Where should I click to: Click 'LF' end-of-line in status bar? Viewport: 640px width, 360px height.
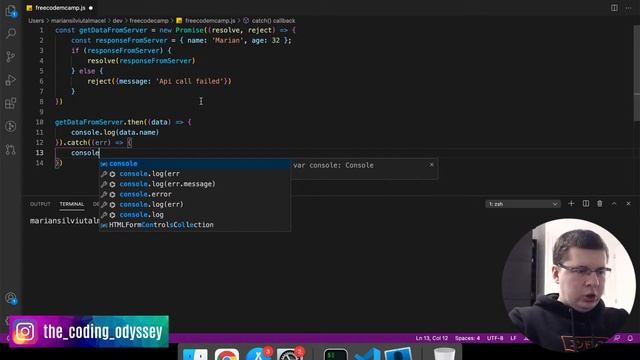click(x=513, y=338)
